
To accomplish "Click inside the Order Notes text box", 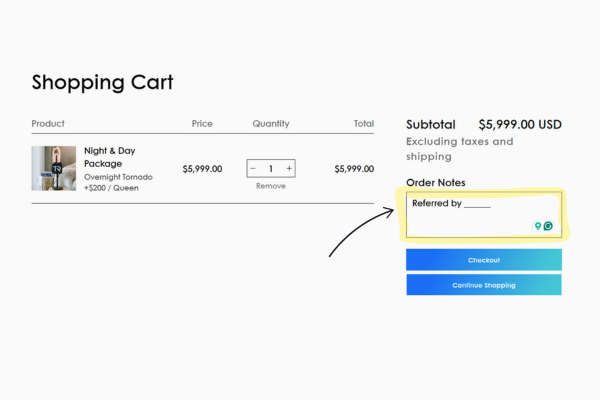I will [x=484, y=215].
